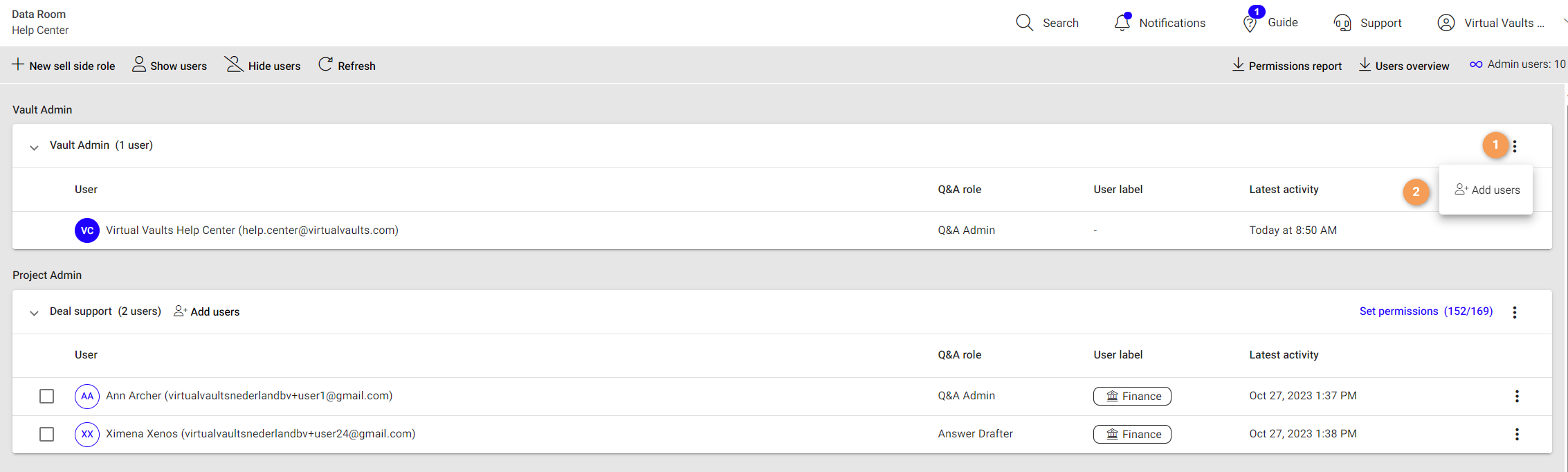Open Ximena Xenos row options menu
The height and width of the screenshot is (472, 1568).
click(x=1517, y=434)
